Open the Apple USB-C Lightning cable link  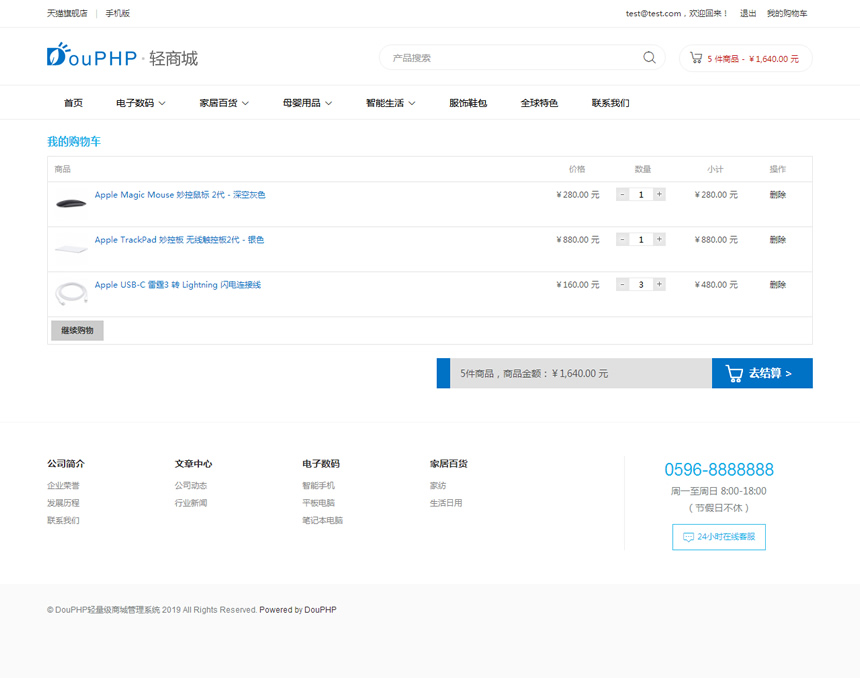click(178, 285)
